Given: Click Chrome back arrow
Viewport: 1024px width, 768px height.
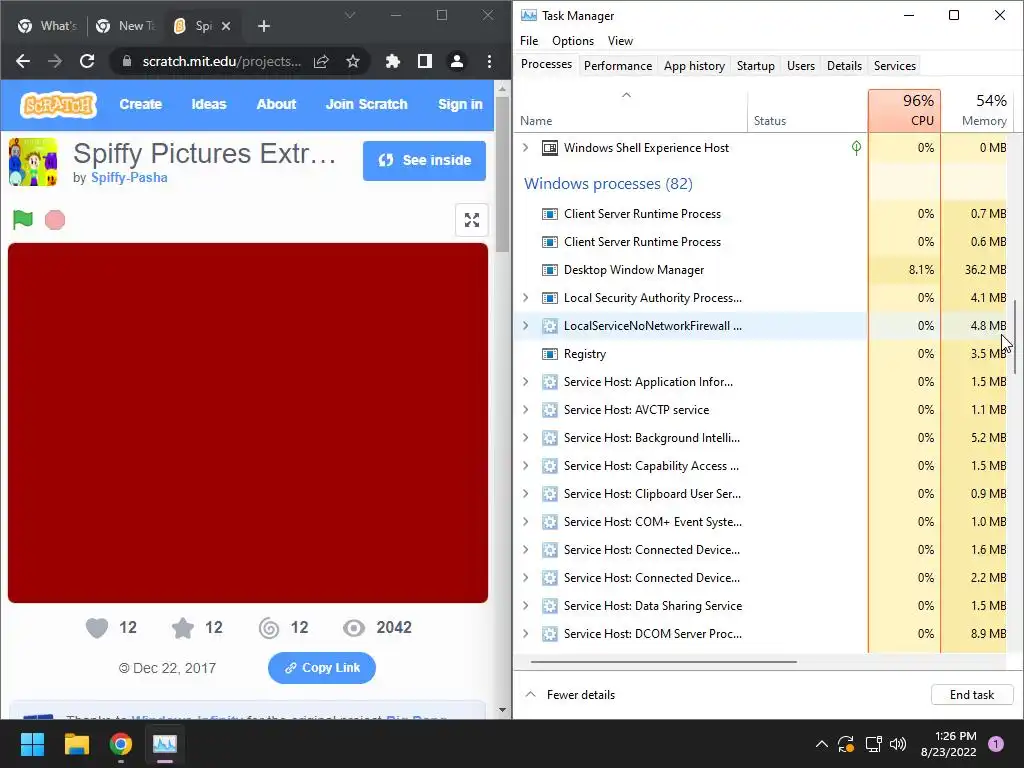Looking at the screenshot, I should click(23, 61).
